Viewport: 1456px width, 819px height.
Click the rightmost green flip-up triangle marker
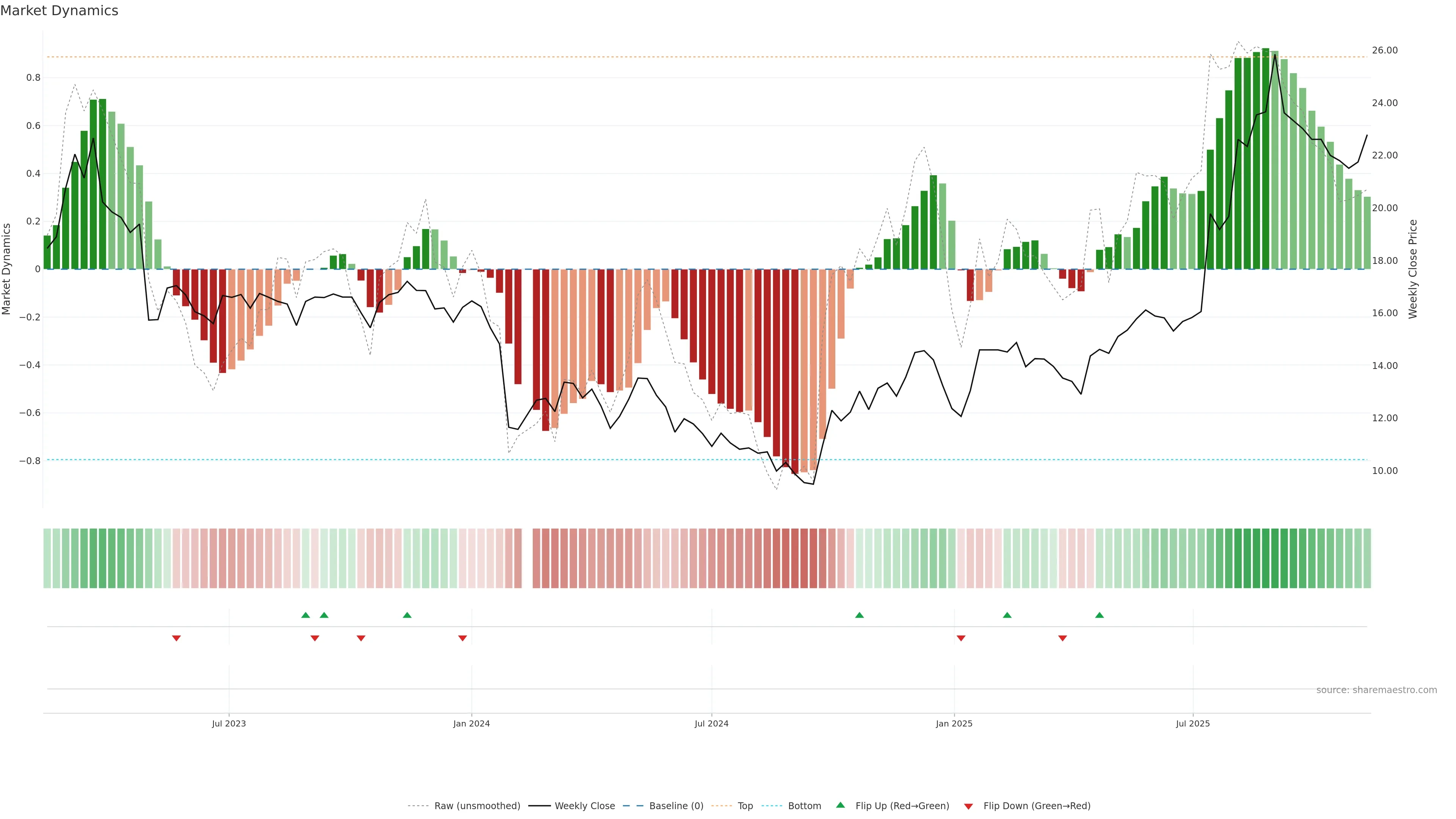click(1099, 615)
